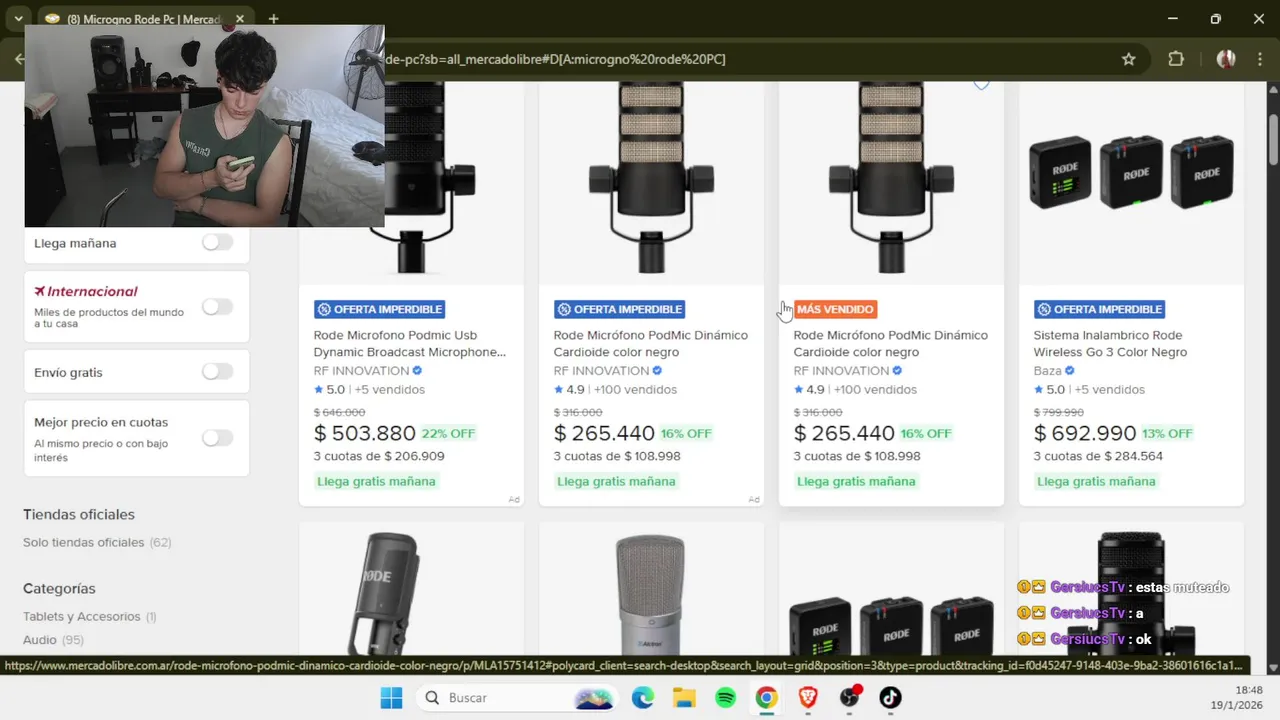The height and width of the screenshot is (720, 1280).
Task: Open OBS Studio from the taskbar
Action: pos(850,698)
